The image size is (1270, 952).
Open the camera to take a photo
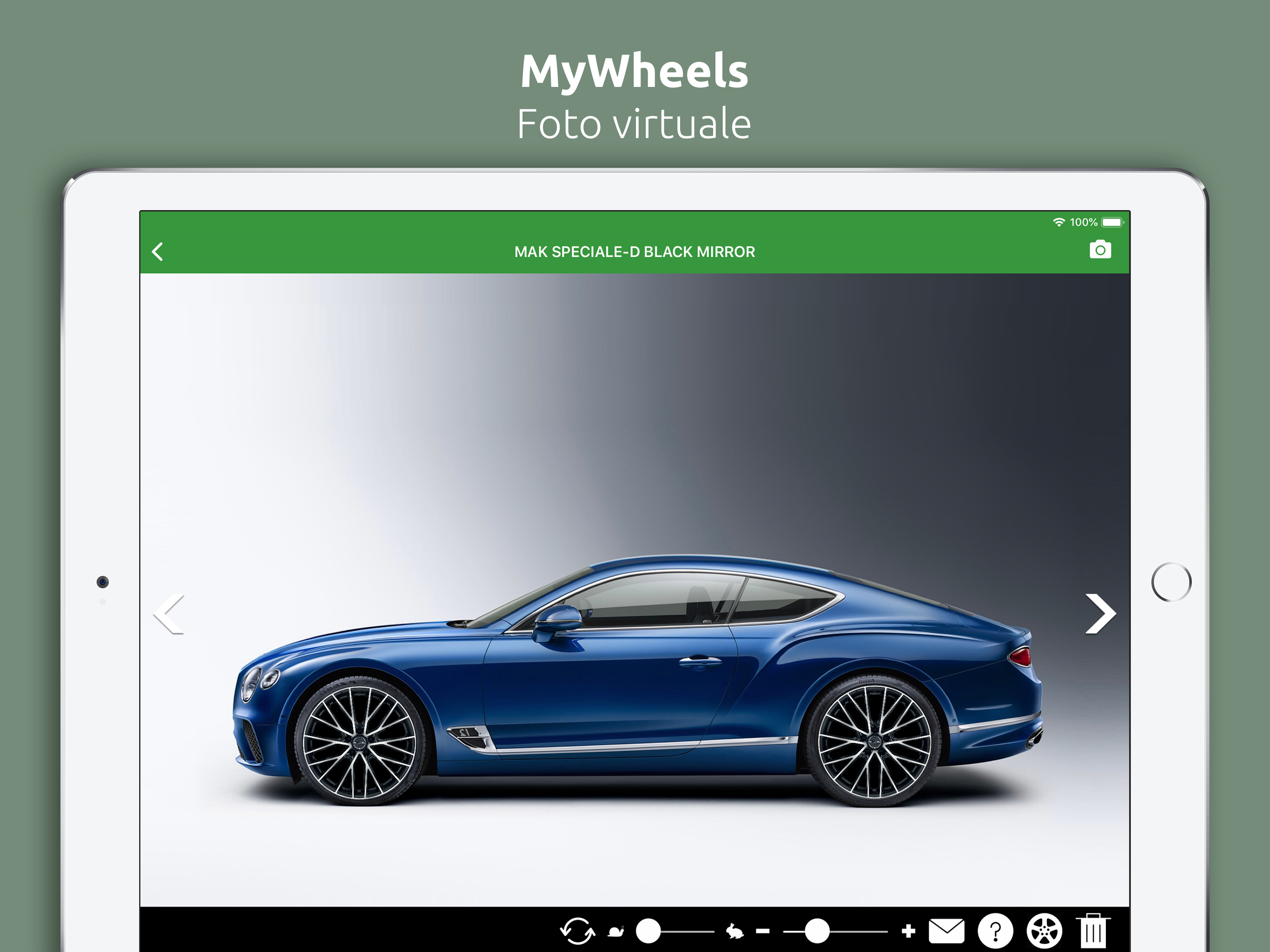(1100, 250)
